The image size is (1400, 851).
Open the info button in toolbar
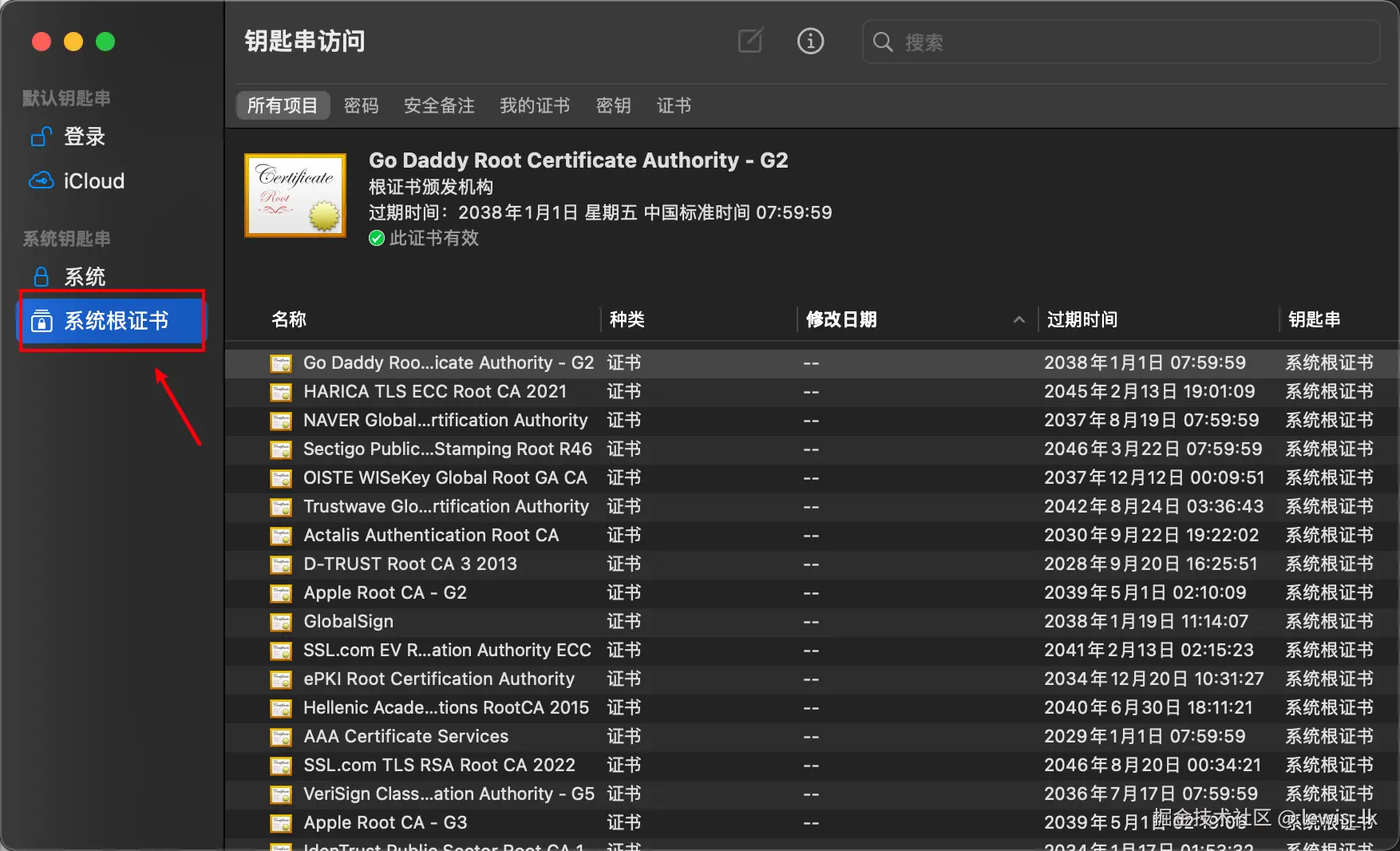coord(810,41)
